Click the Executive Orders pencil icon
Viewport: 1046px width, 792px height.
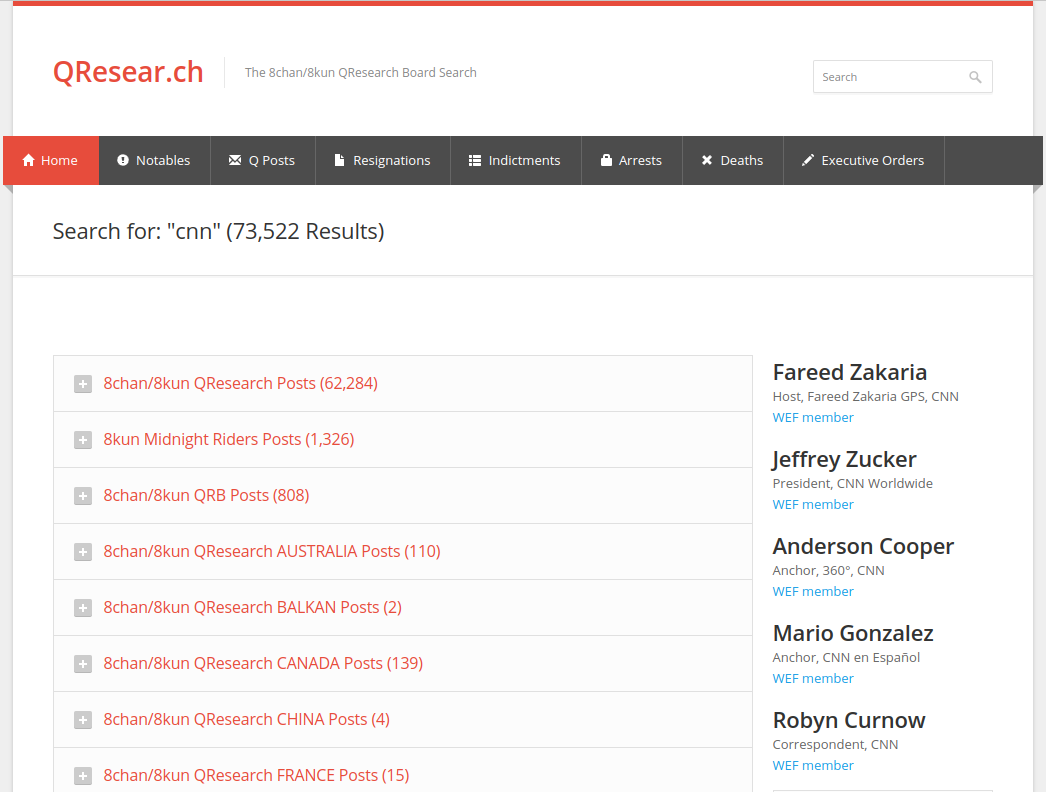coord(807,160)
